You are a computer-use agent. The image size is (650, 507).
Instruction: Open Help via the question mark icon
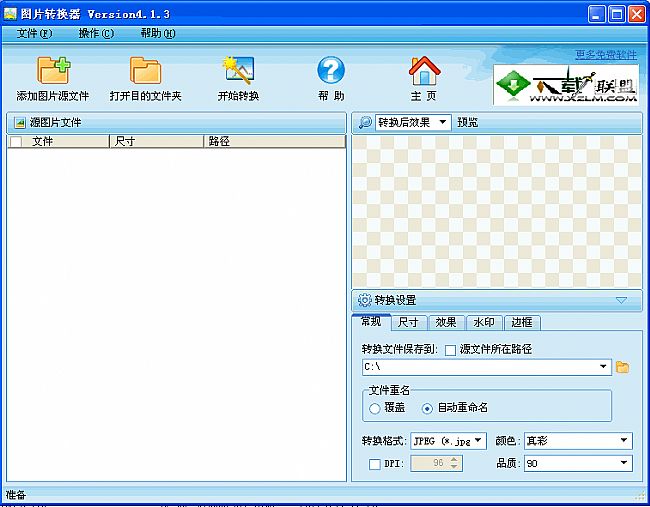tap(331, 70)
